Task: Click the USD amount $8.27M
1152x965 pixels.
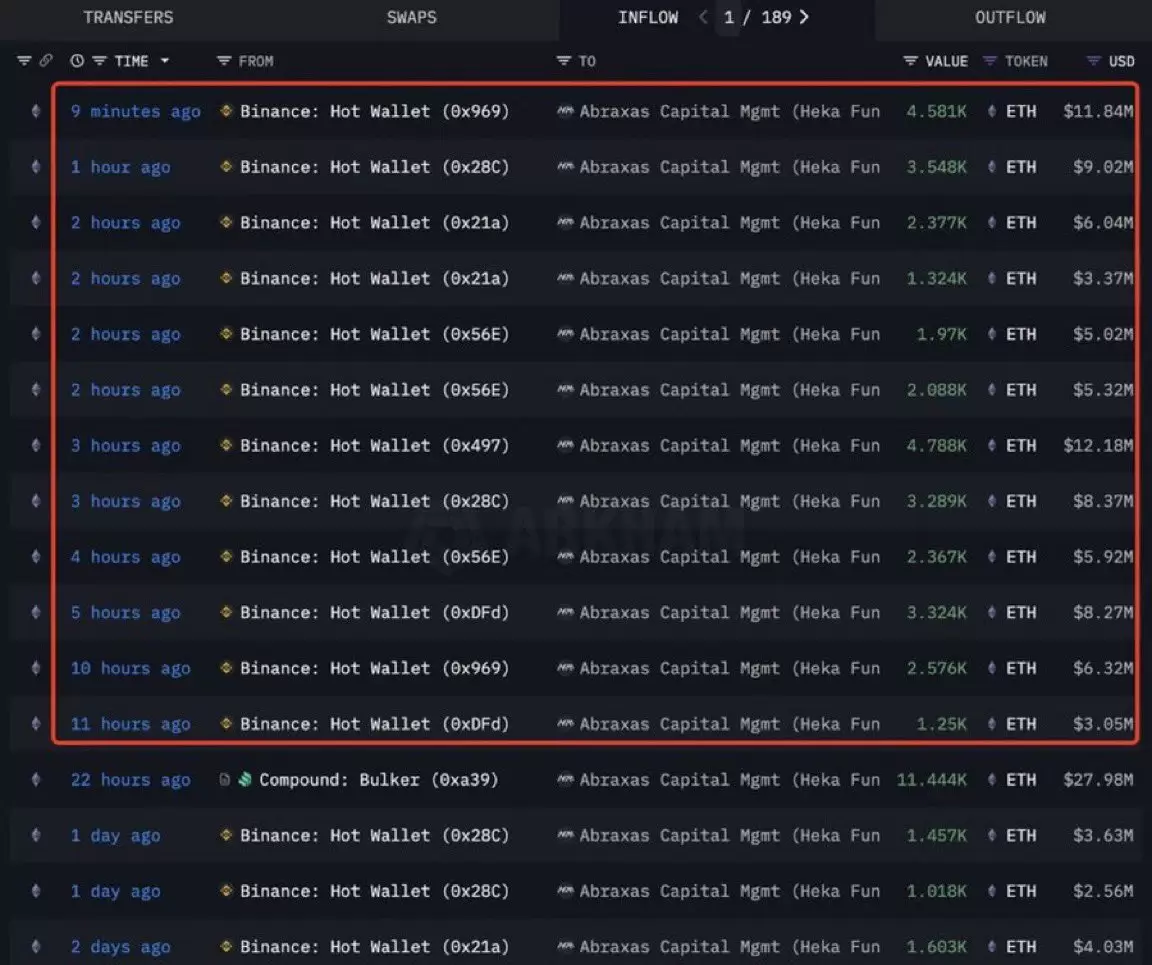Action: (x=1103, y=612)
